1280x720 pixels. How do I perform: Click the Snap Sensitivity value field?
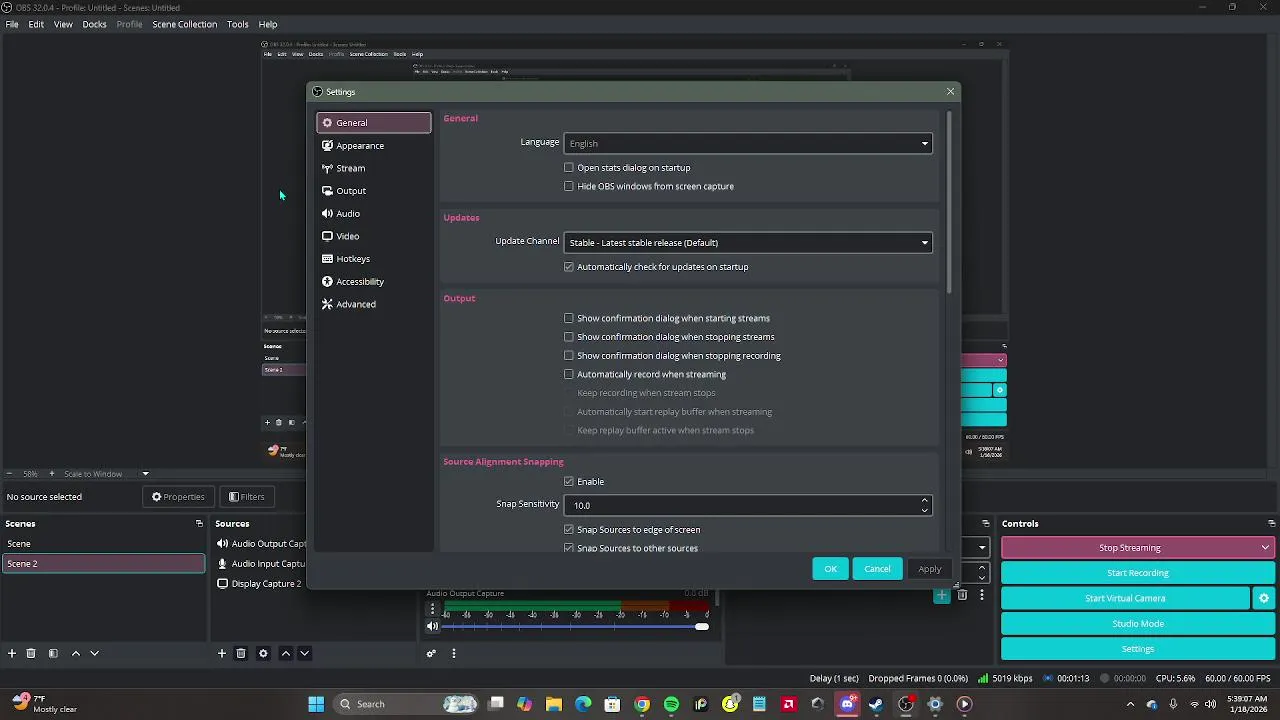click(740, 505)
